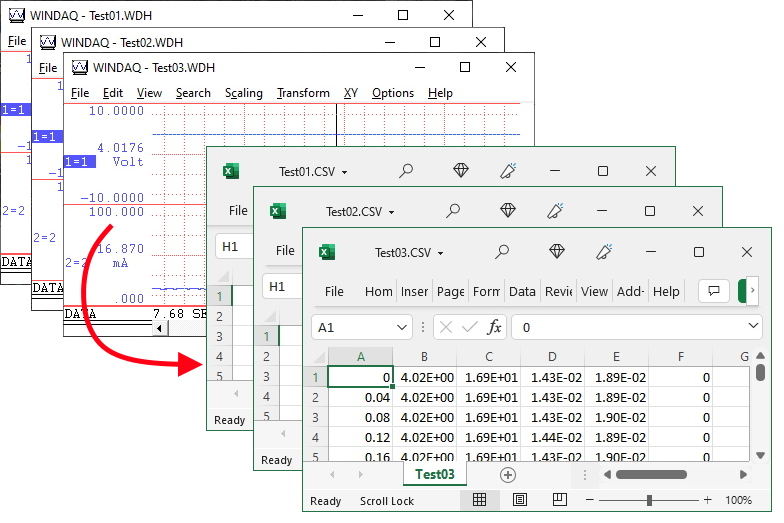Open search in the Test01.CSV title bar
784x523 pixels.
pos(406,171)
